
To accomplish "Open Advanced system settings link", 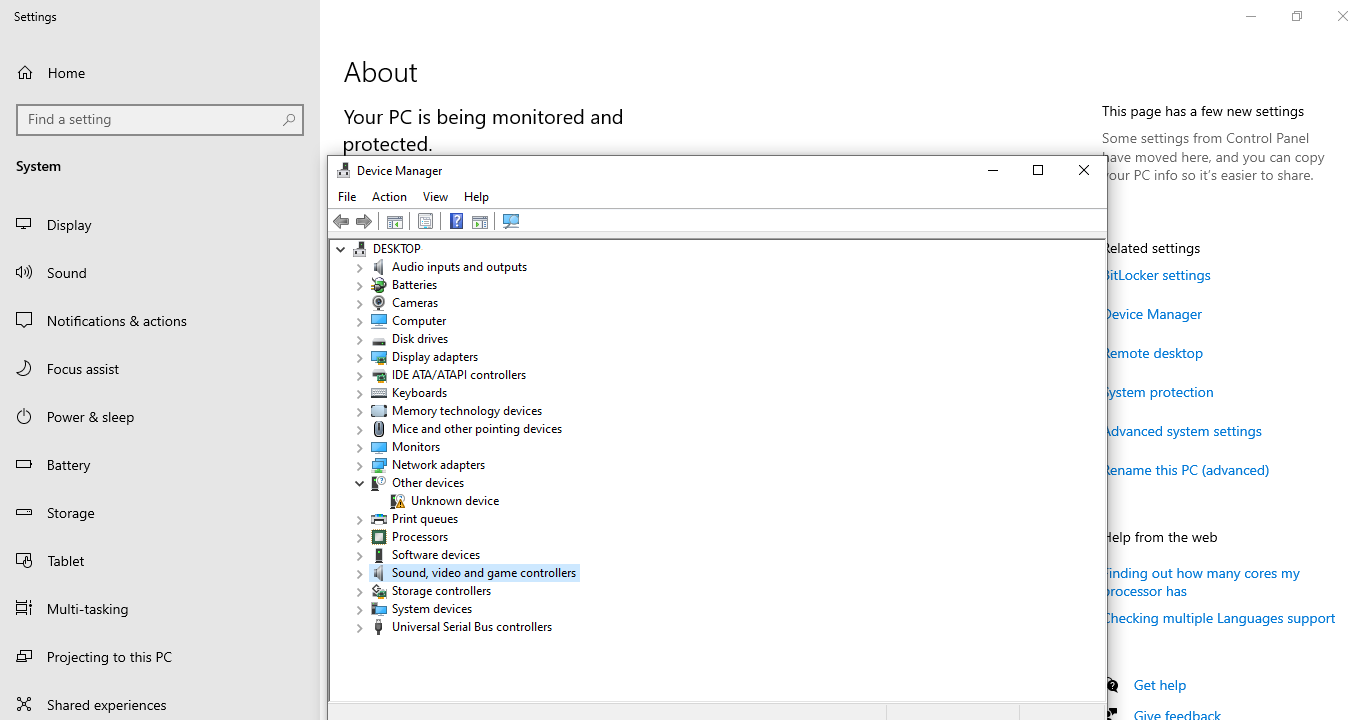I will [x=1184, y=431].
